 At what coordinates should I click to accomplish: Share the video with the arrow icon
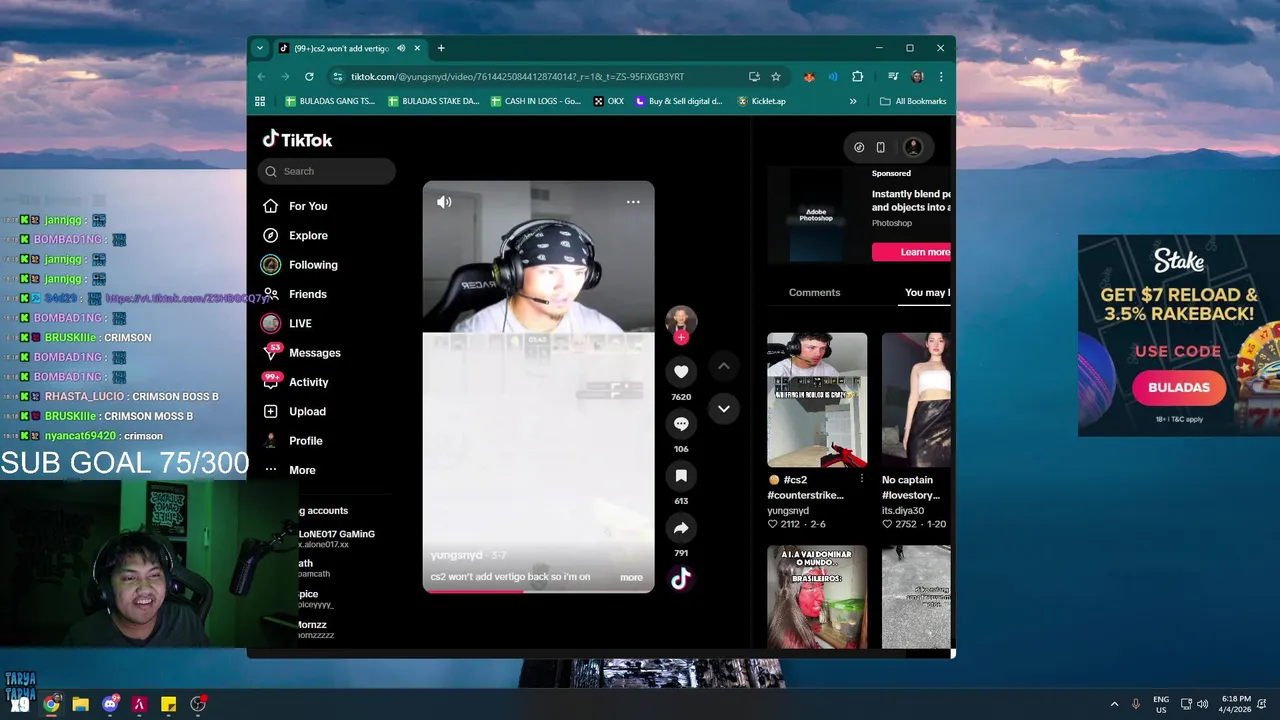pyautogui.click(x=681, y=528)
